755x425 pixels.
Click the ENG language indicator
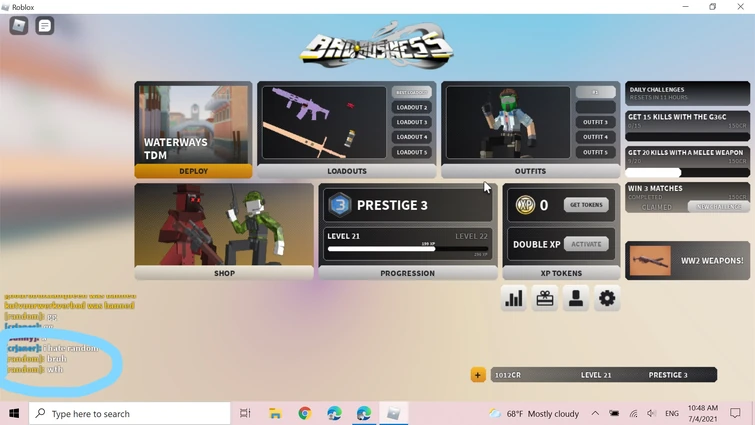click(x=672, y=413)
